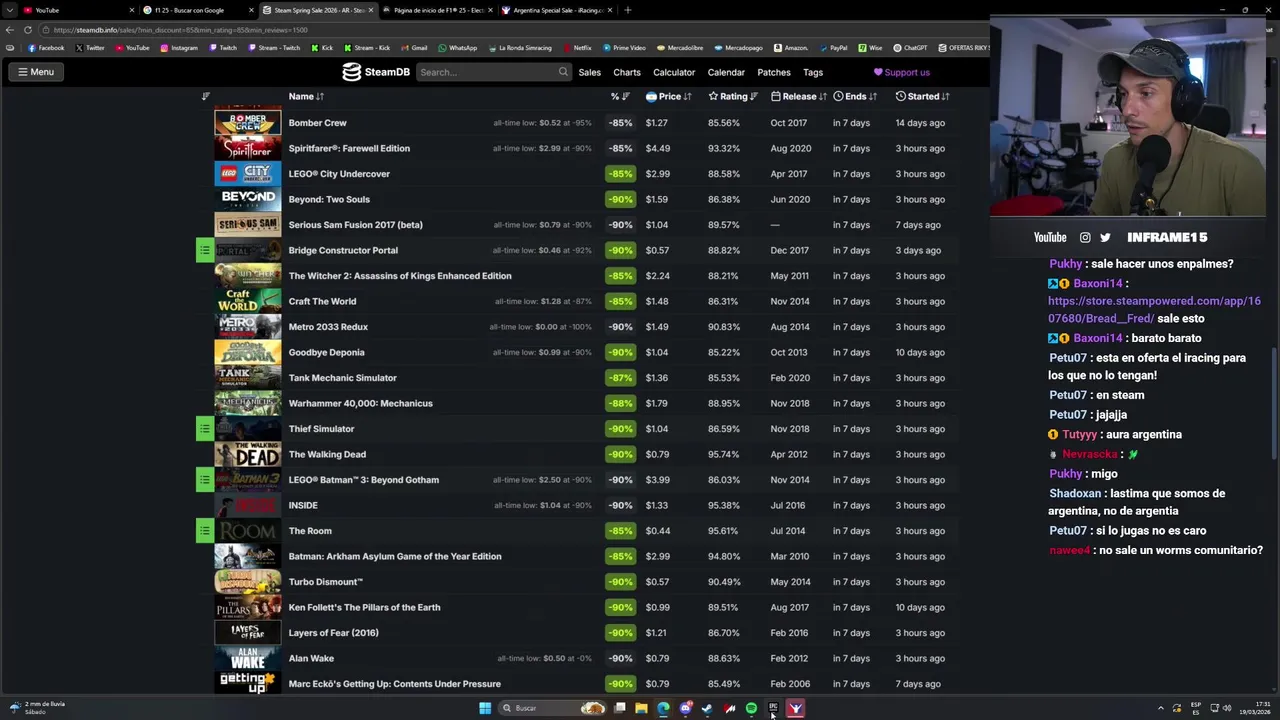The height and width of the screenshot is (720, 1280).
Task: Open File Explorer from the taskbar
Action: click(x=641, y=708)
